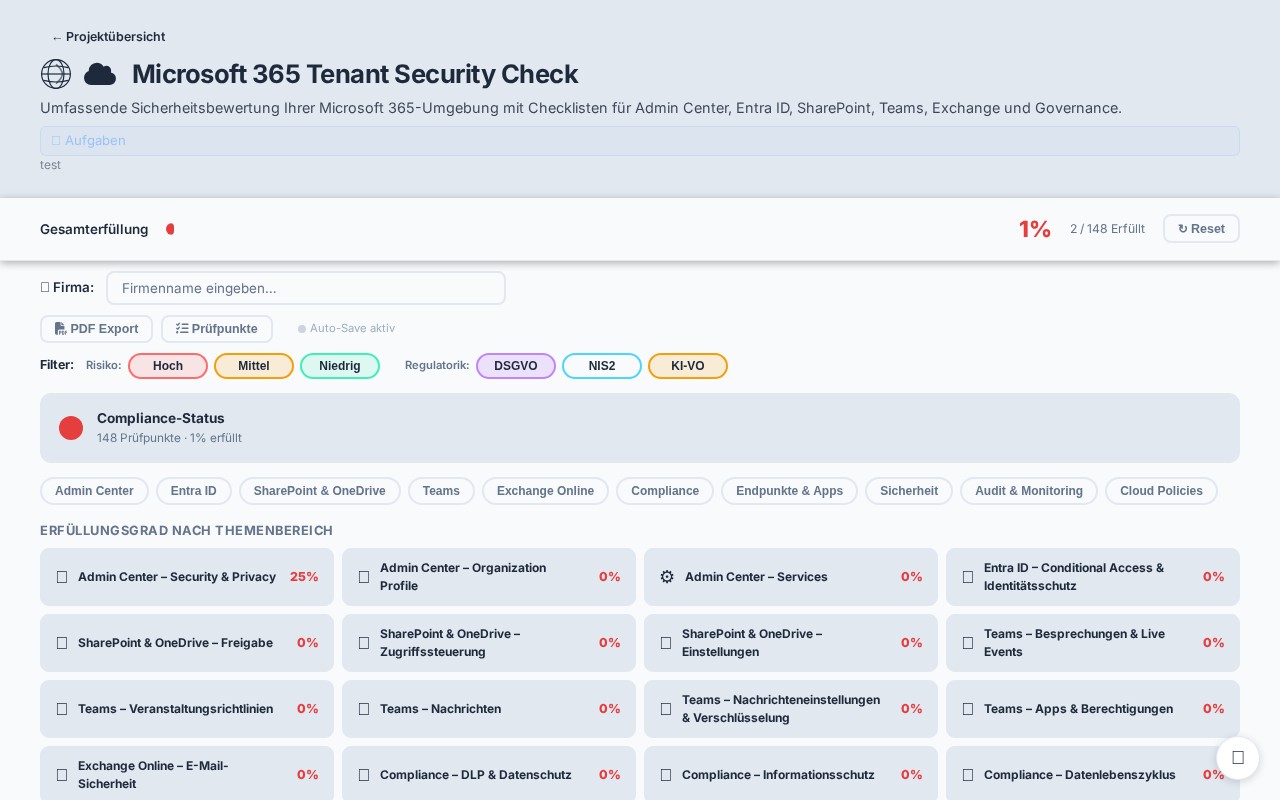Screen dimensions: 1280x800
Task: Open the SharePoint & OneDrive – Zugriffssteuerung card
Action: point(489,643)
